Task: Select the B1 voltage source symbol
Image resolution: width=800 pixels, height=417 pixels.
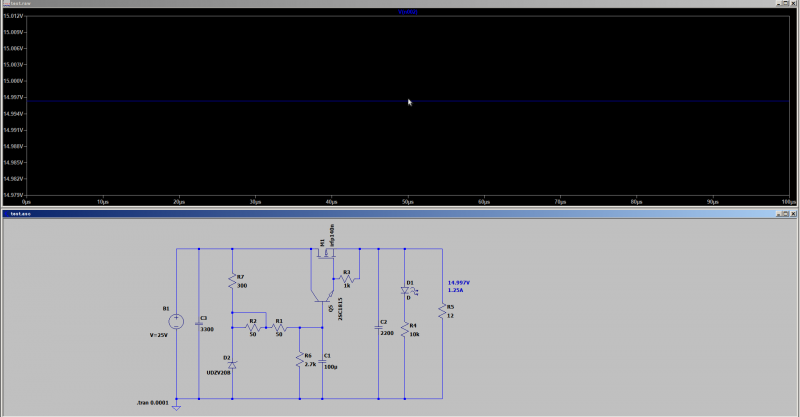Action: (176, 322)
